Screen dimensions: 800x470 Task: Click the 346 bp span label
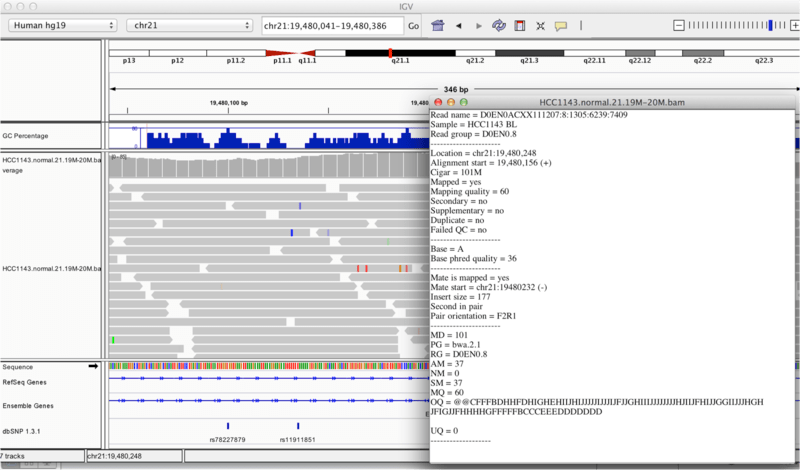[x=456, y=89]
